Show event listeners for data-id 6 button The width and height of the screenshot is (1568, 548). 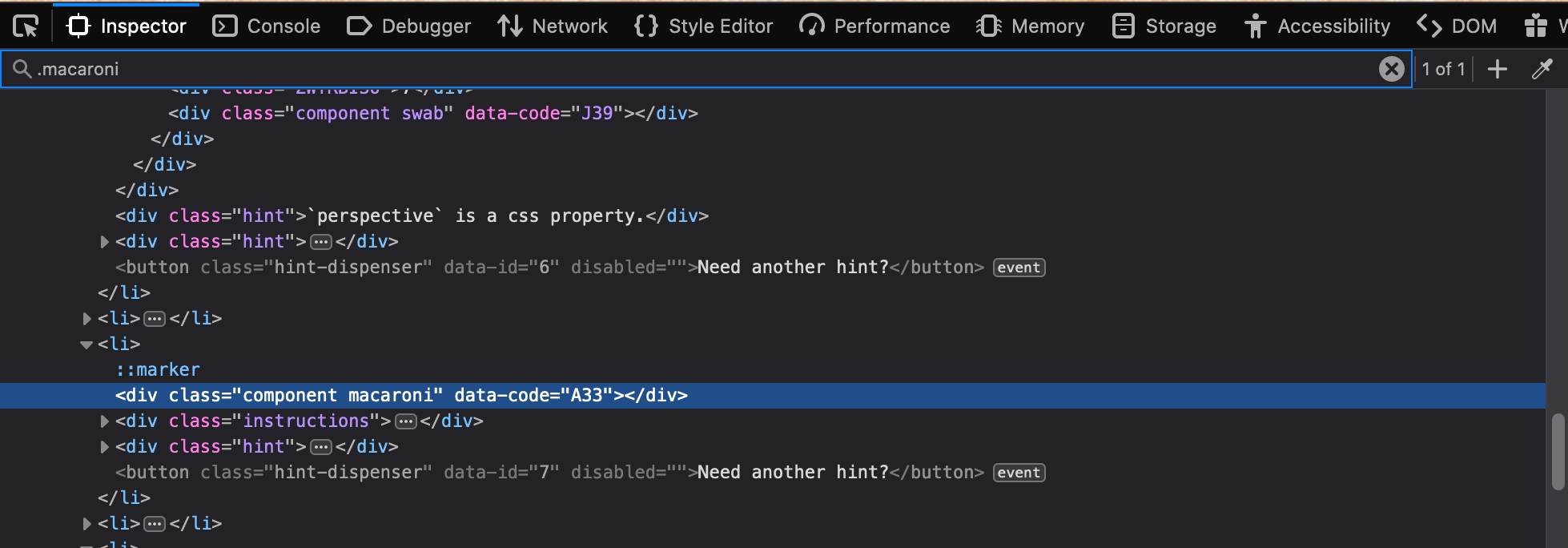1019,268
